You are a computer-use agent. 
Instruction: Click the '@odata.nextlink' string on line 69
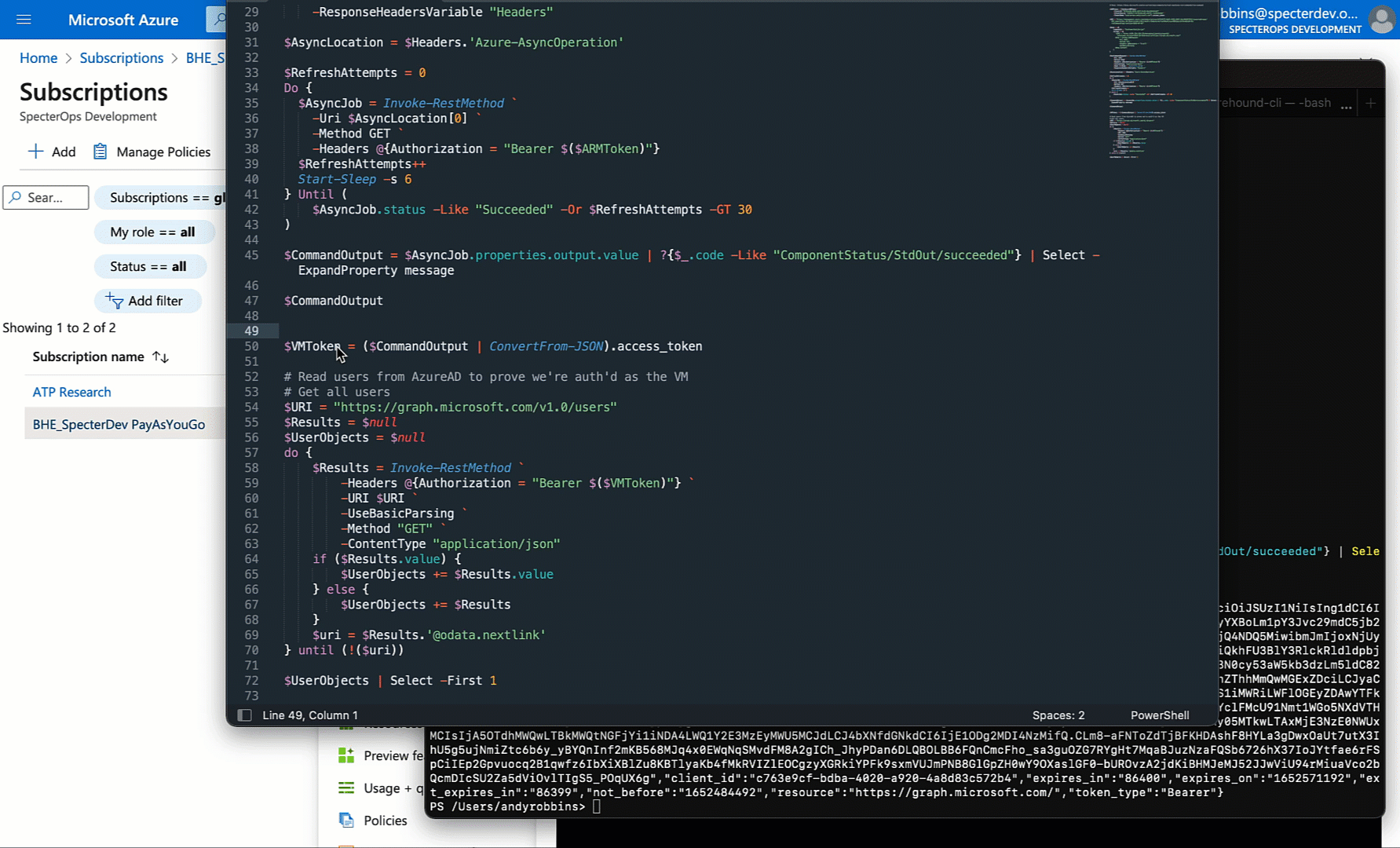click(486, 635)
